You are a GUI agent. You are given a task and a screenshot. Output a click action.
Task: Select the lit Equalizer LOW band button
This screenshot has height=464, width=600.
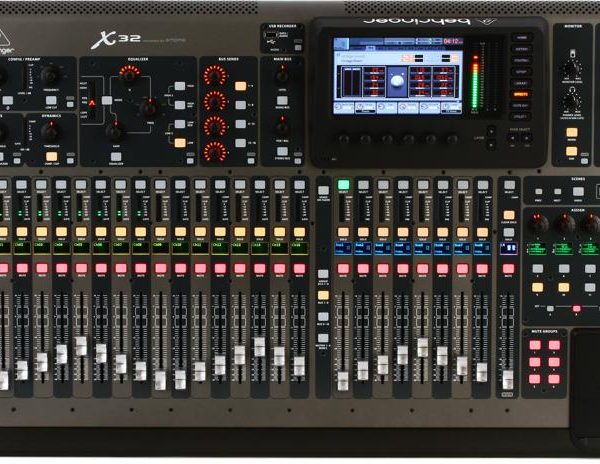[x=180, y=143]
